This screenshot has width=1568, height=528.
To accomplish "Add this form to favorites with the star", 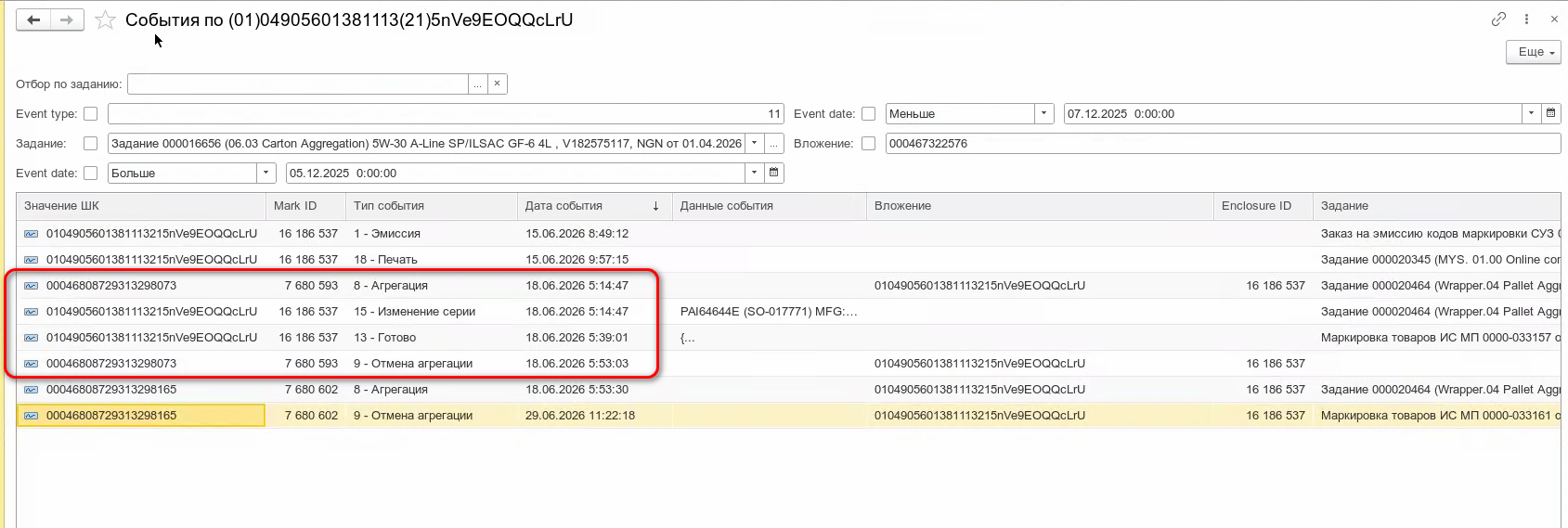I will click(106, 19).
